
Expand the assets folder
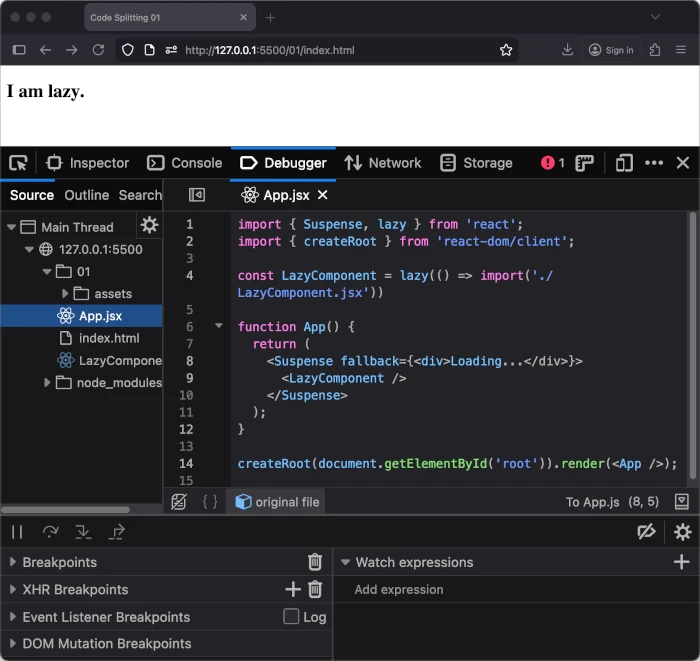pos(65,294)
